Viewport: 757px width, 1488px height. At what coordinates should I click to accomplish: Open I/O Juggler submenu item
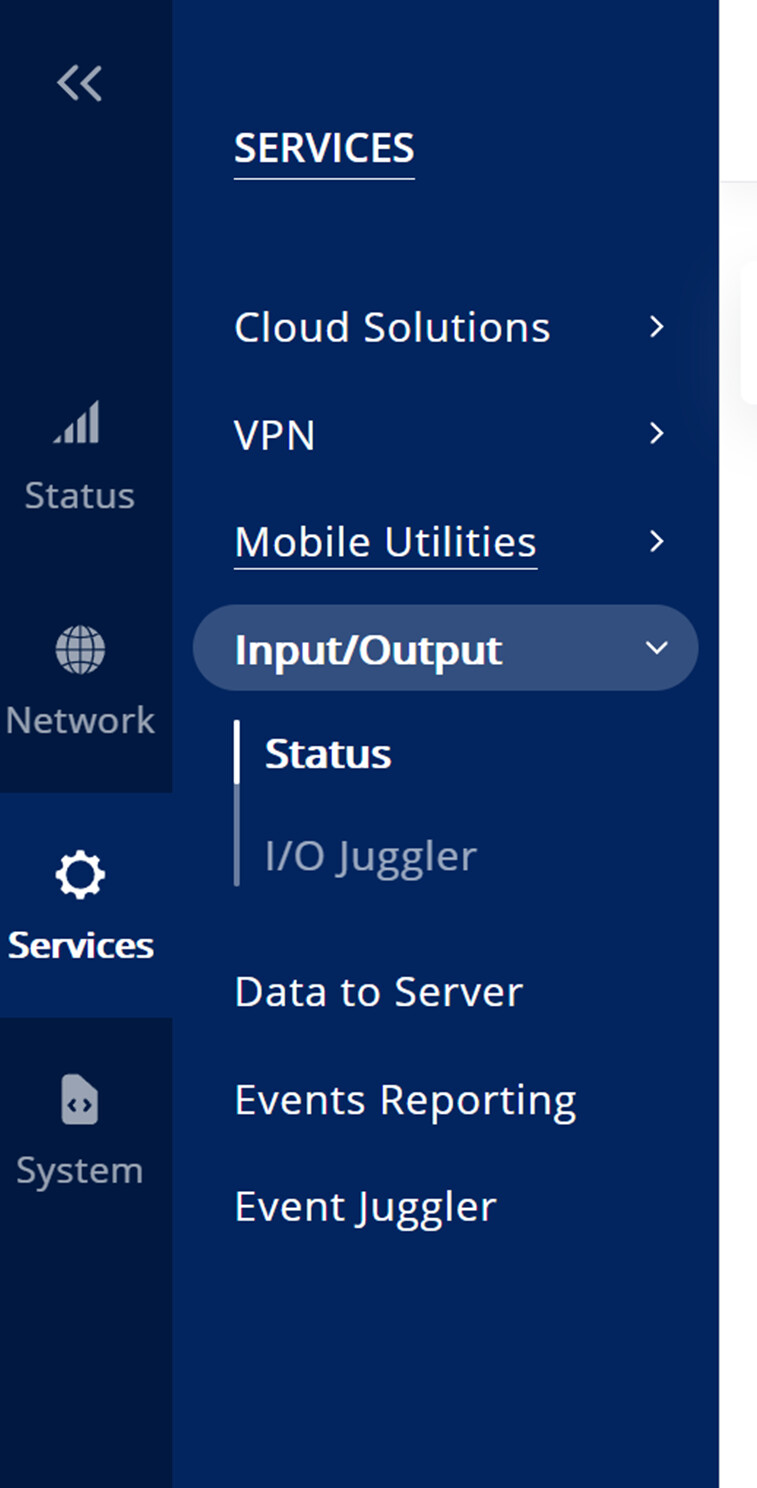371,857
